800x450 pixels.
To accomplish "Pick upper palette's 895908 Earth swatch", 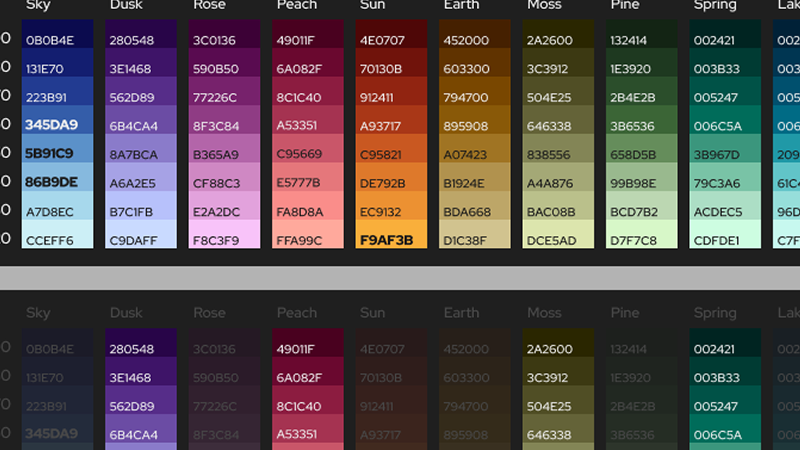I will [474, 120].
